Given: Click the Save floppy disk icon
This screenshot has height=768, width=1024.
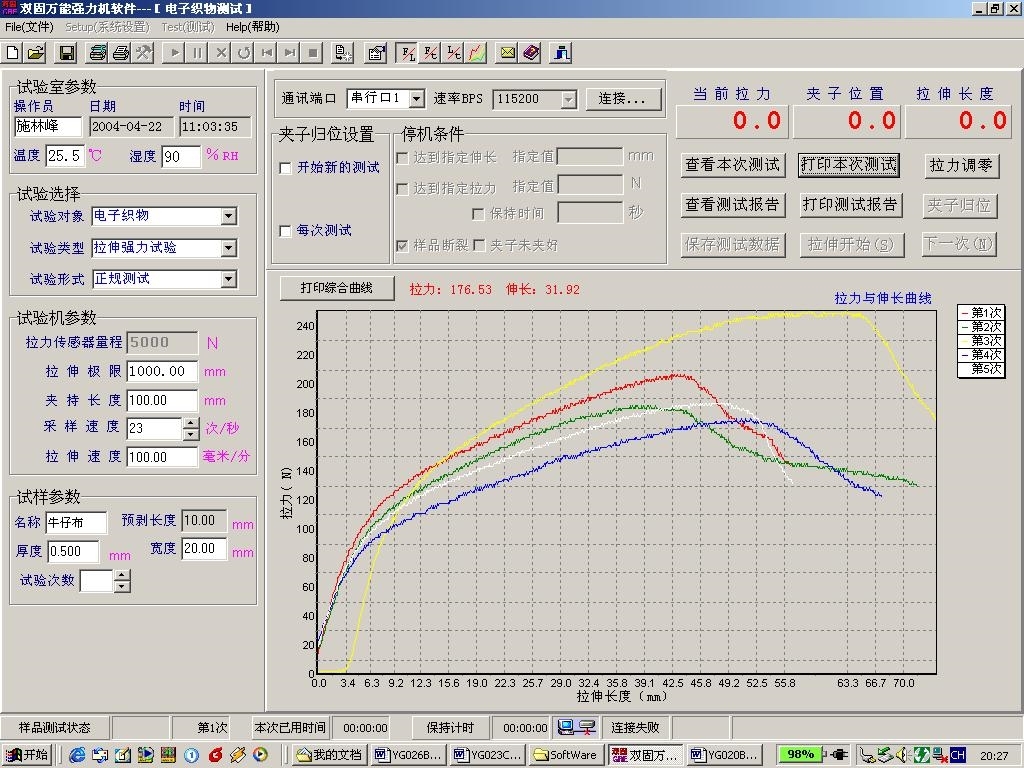Looking at the screenshot, I should pos(67,52).
